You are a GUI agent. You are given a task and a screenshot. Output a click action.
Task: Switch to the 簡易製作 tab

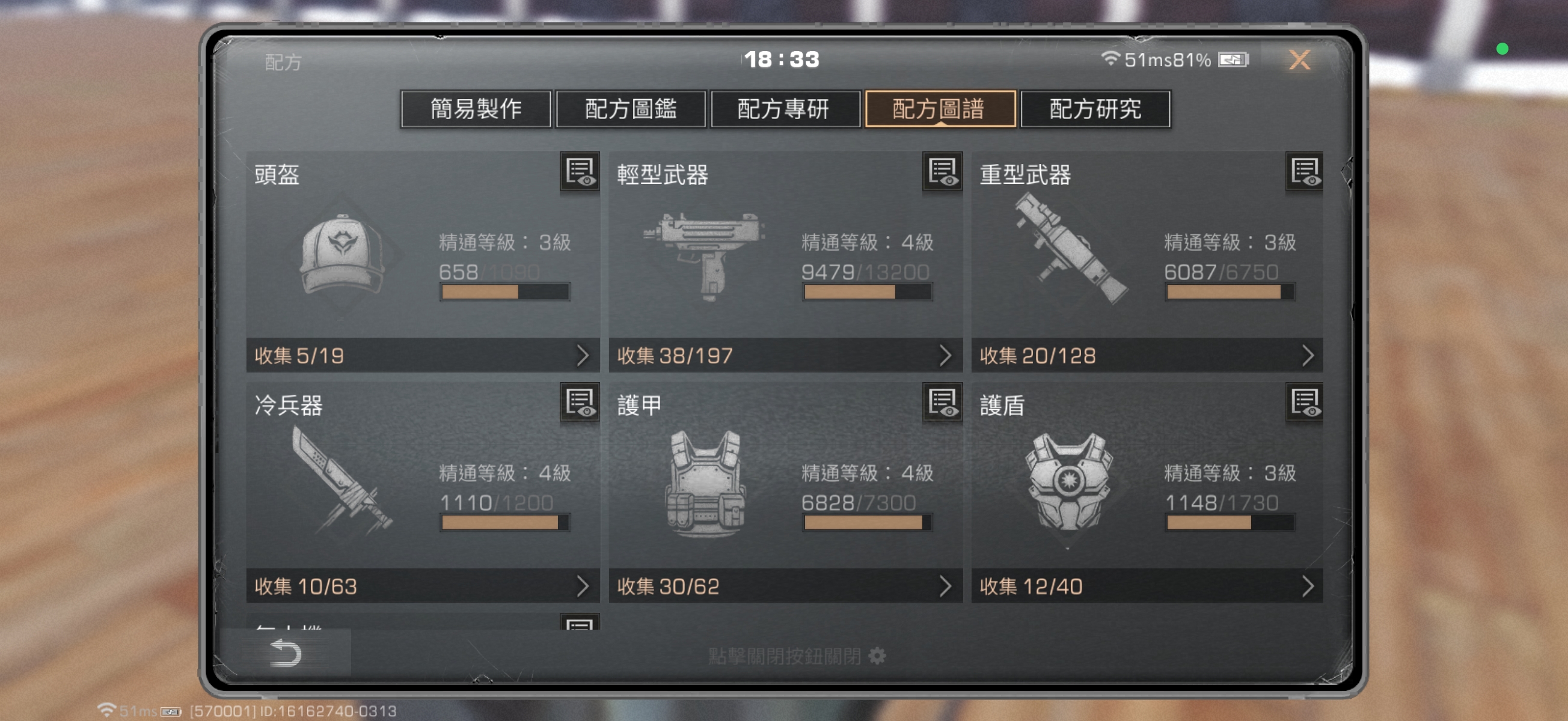(476, 109)
